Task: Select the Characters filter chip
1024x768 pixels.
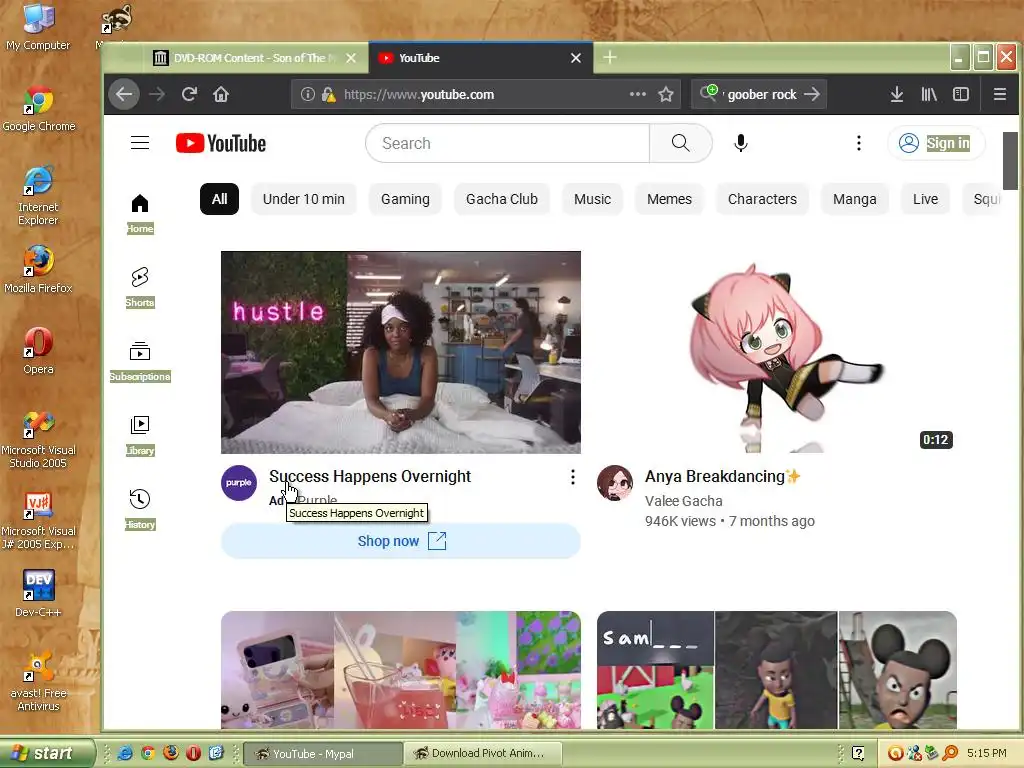Action: (x=762, y=199)
